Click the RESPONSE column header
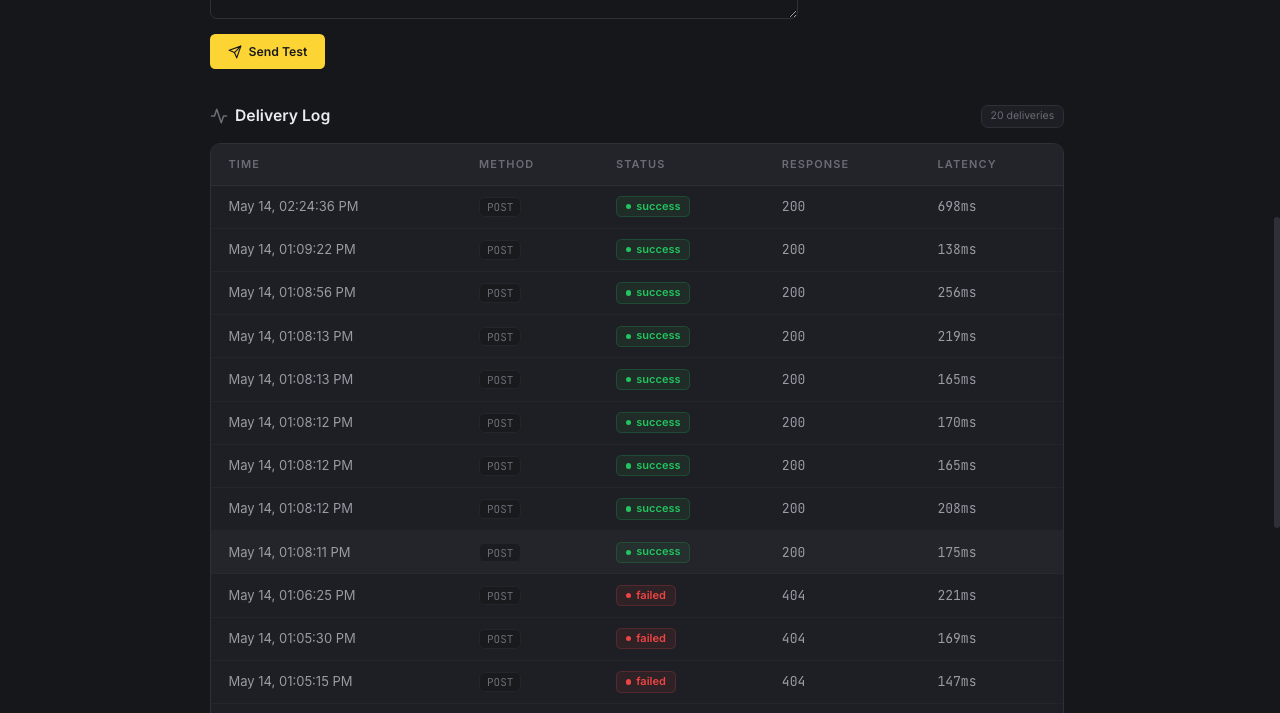The height and width of the screenshot is (713, 1280). [x=815, y=164]
